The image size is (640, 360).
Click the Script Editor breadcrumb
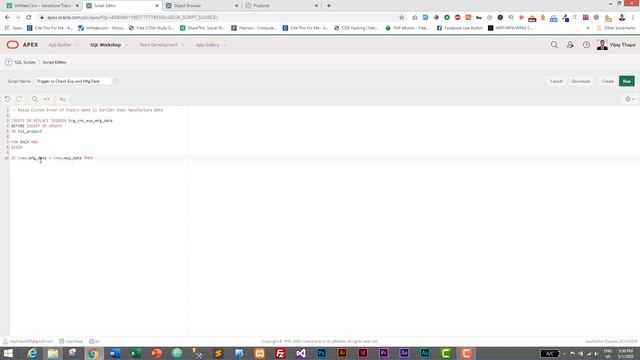coord(54,62)
